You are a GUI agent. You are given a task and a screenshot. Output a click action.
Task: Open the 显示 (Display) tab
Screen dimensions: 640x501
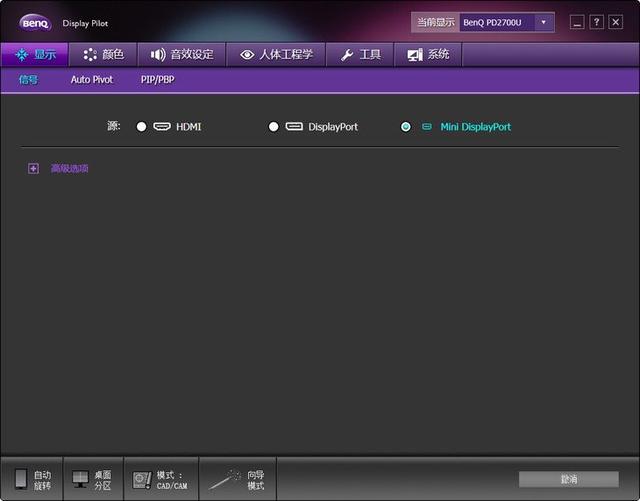click(34, 54)
